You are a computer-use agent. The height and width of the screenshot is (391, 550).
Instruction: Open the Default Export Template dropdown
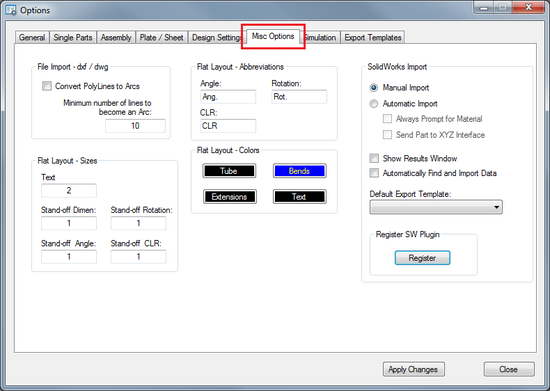pos(436,207)
